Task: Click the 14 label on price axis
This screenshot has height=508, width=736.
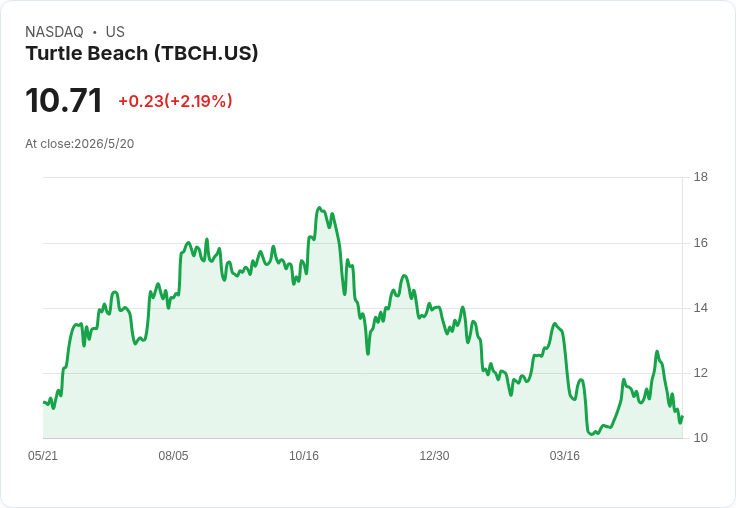Action: [700, 308]
